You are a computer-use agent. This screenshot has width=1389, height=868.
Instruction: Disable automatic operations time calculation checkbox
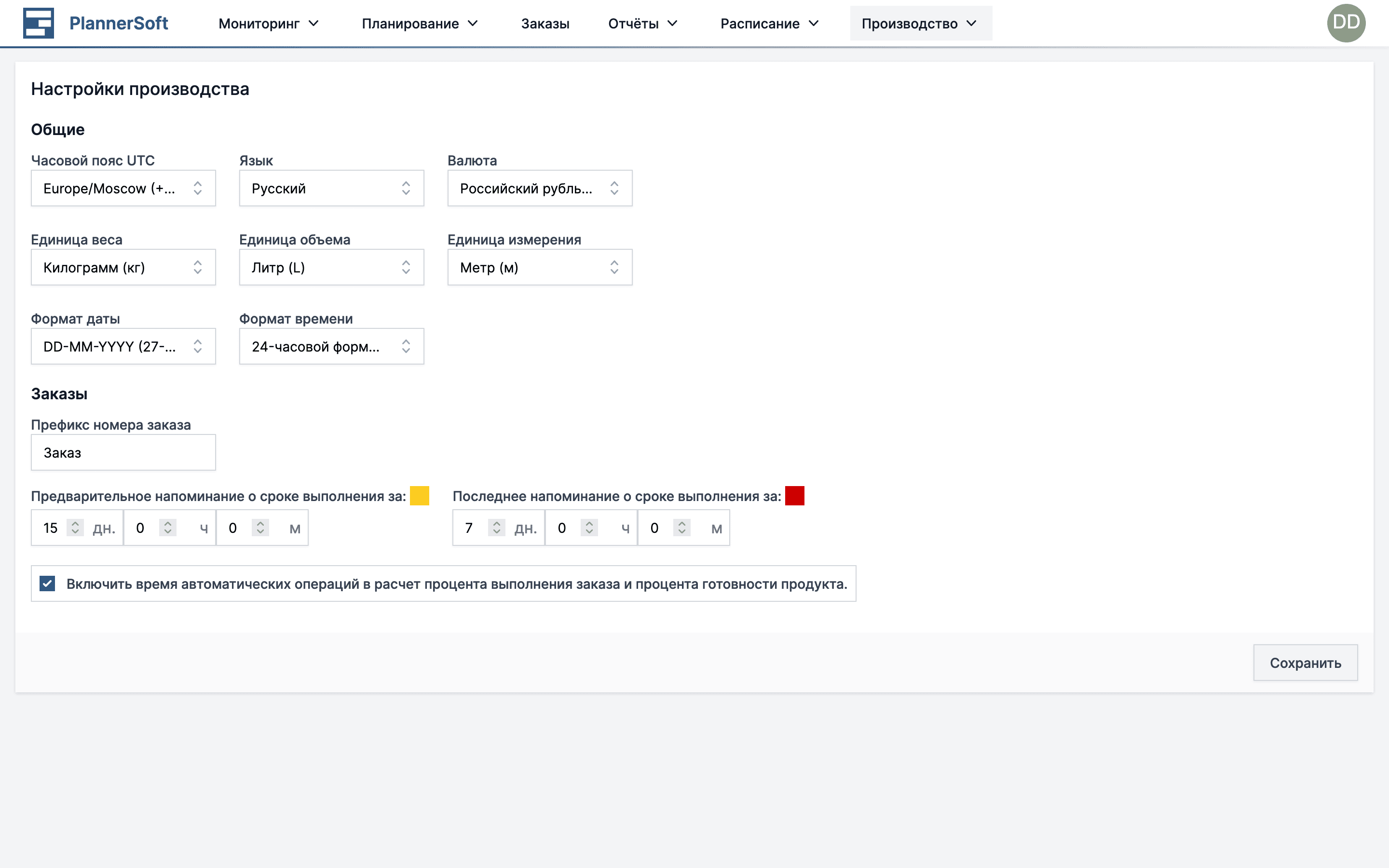(47, 583)
